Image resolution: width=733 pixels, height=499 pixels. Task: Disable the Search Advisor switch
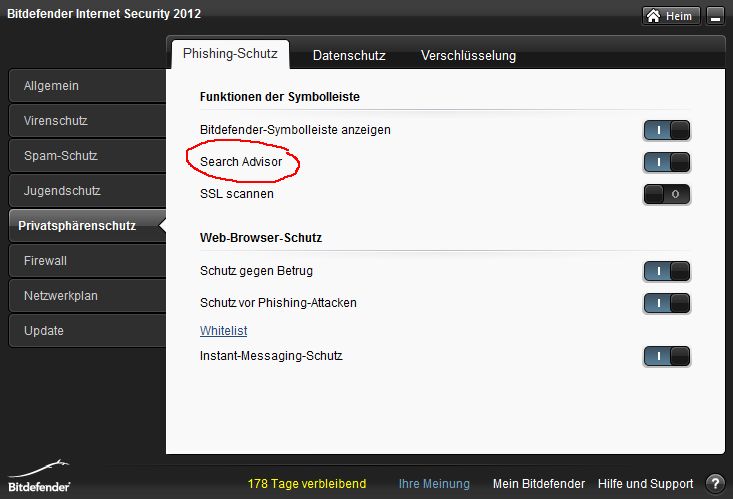(x=667, y=162)
